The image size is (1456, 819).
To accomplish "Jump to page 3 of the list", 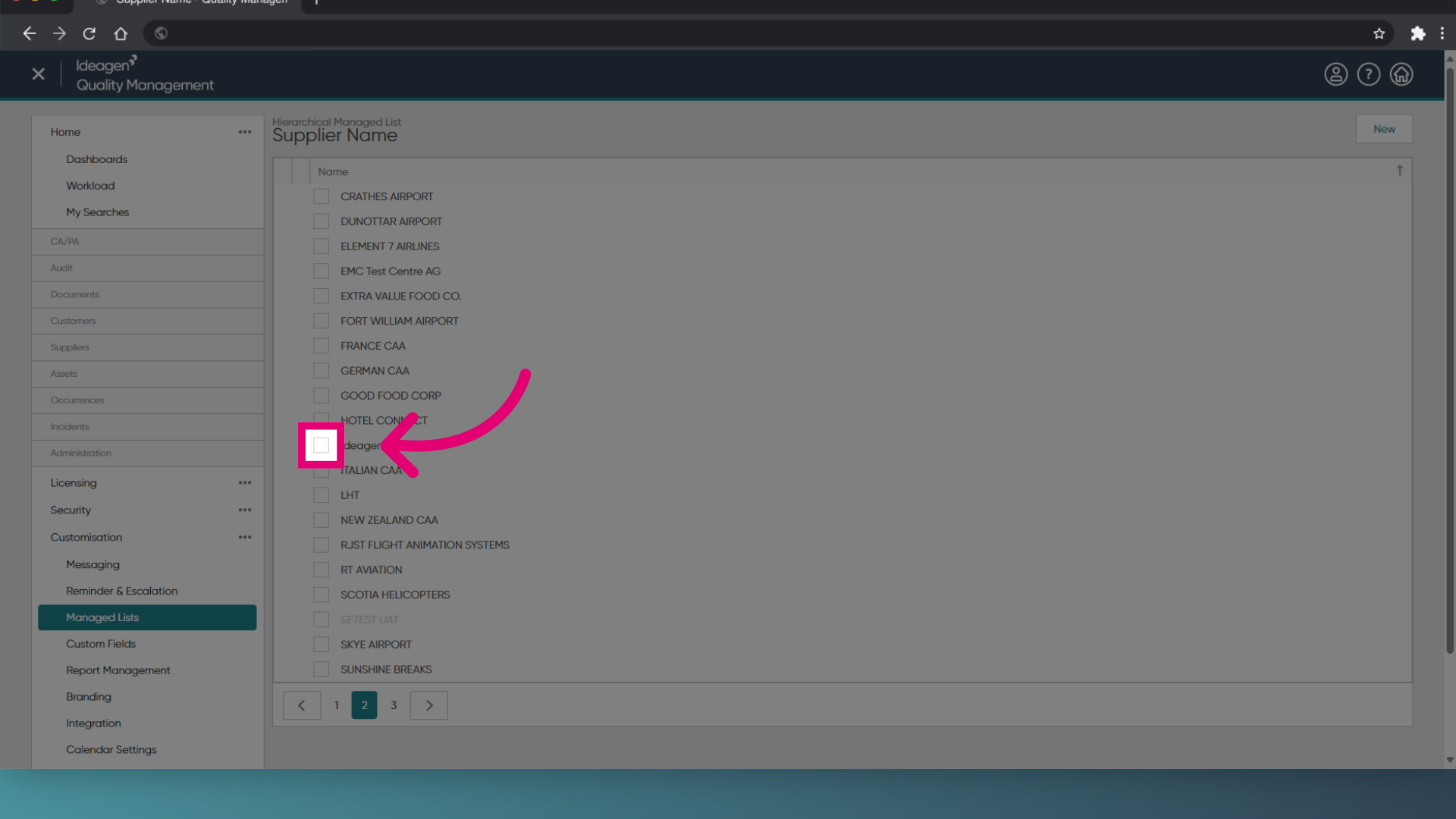I will click(x=394, y=705).
